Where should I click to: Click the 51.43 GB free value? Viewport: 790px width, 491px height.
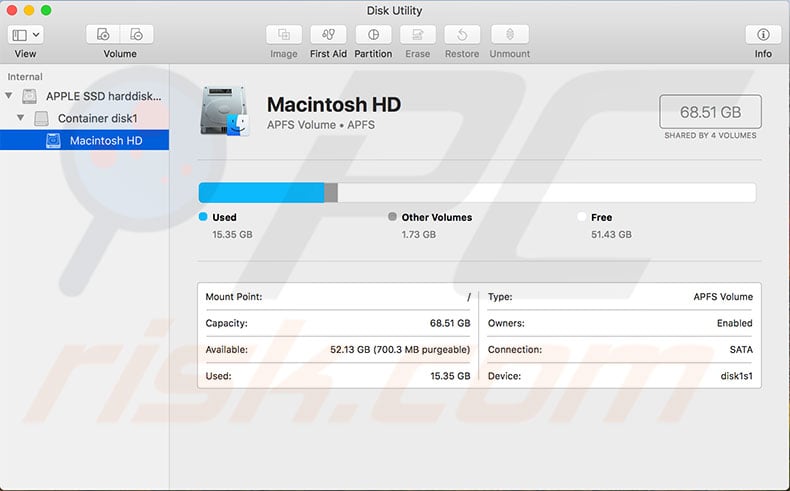611,235
